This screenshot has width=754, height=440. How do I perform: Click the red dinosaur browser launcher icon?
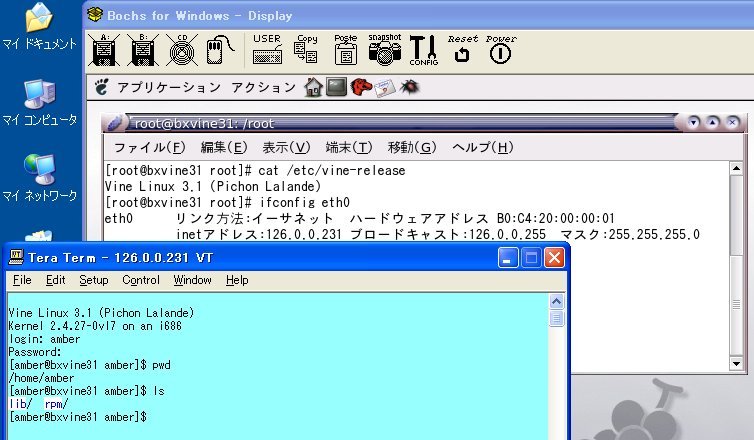[x=361, y=88]
